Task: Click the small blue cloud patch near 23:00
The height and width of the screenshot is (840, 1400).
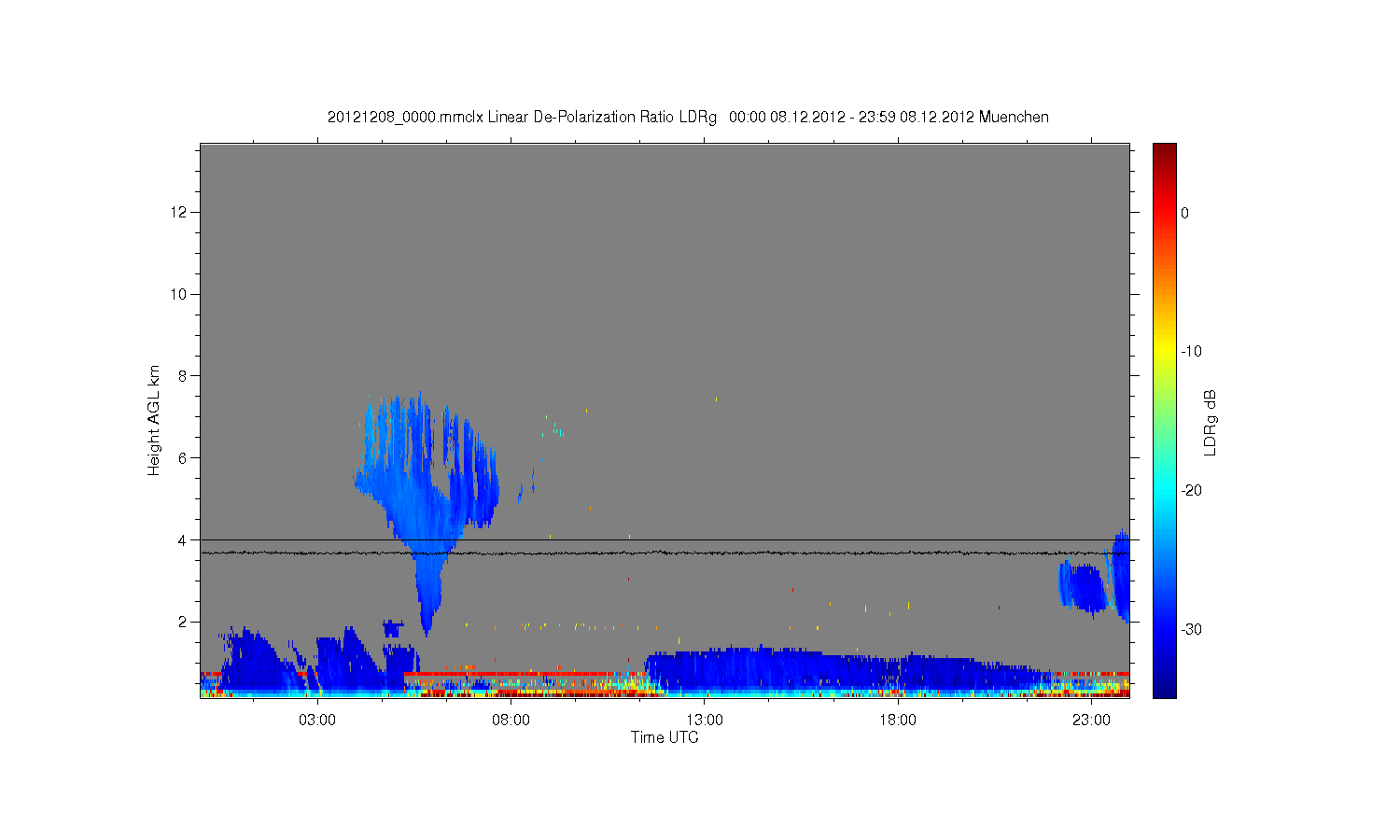Action: coord(1083,586)
